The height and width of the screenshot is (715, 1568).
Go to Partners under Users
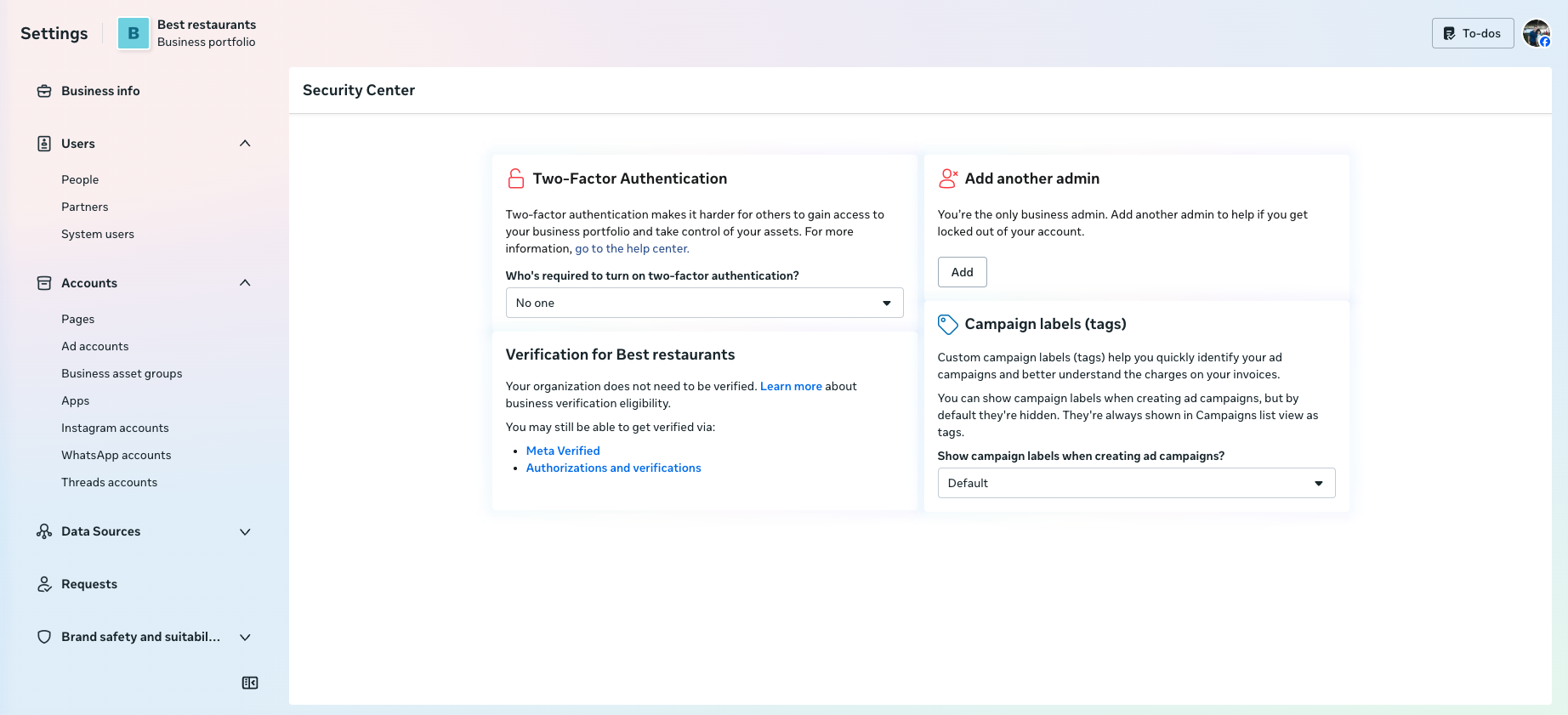click(85, 207)
